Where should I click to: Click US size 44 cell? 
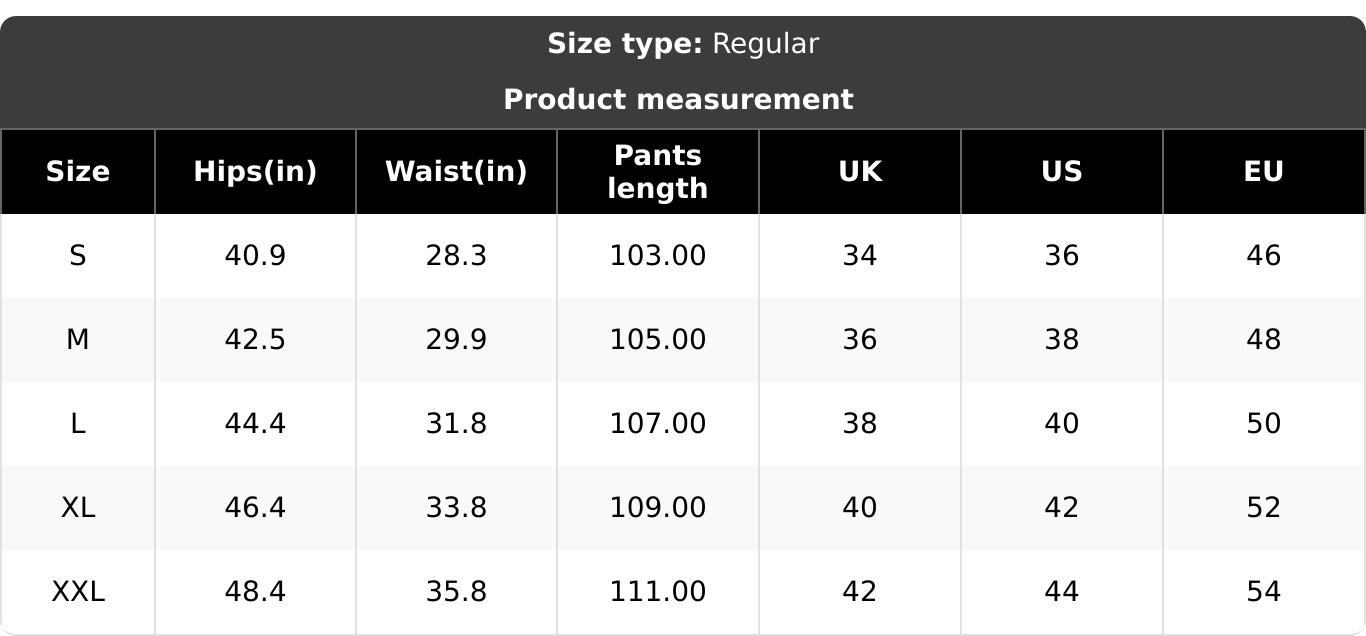click(1062, 592)
